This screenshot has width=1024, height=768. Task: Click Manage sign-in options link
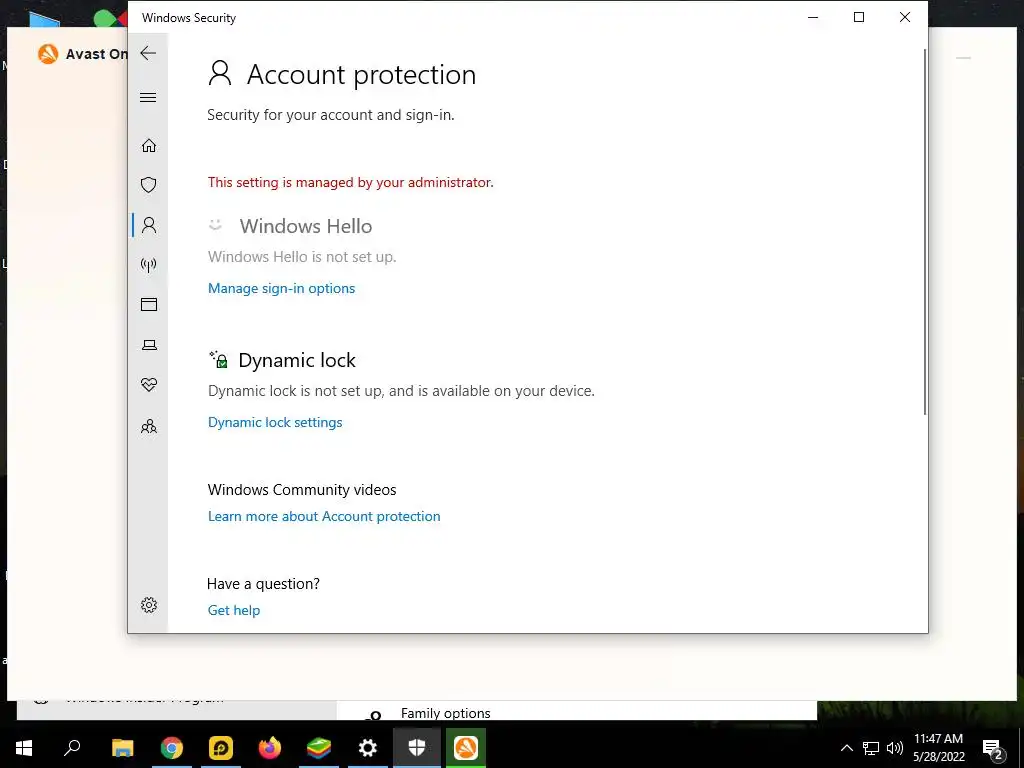click(x=281, y=288)
